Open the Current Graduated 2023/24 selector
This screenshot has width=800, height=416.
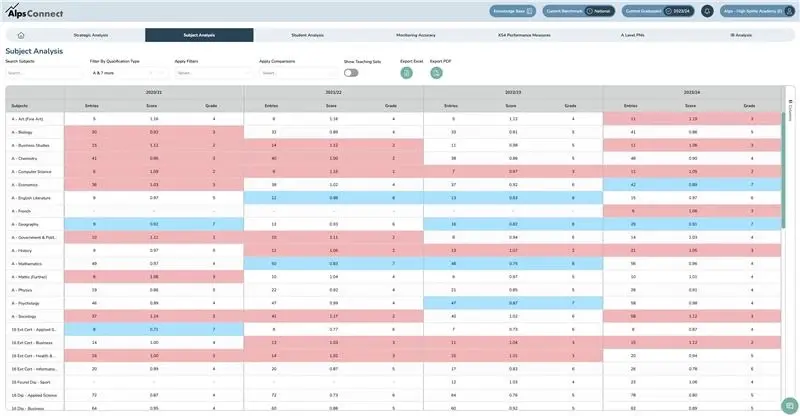click(658, 11)
